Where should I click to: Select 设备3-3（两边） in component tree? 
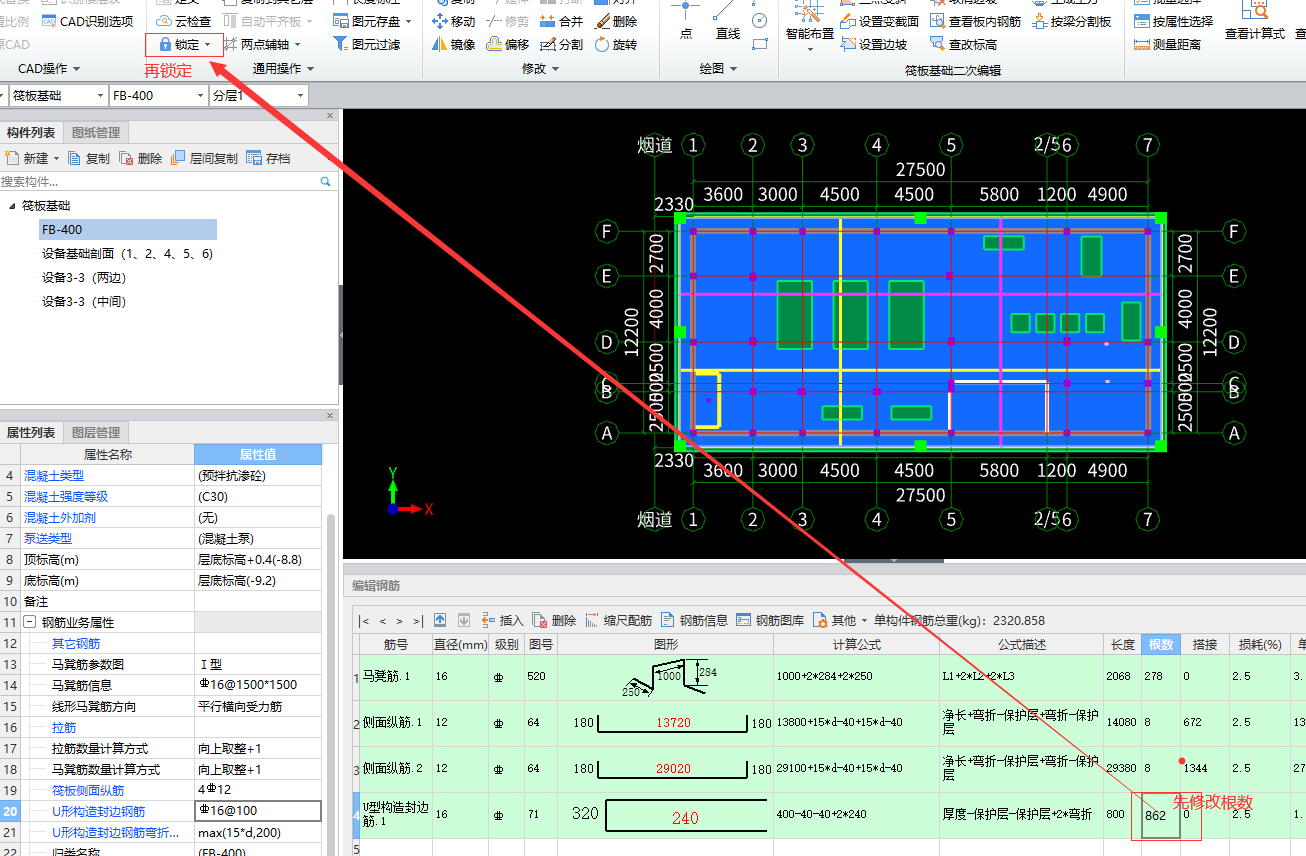pos(84,278)
